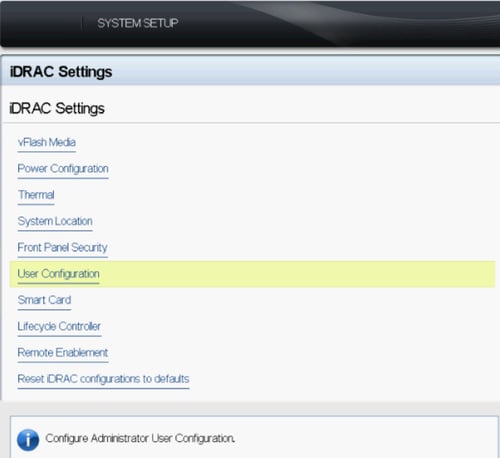
Task: Click the Configure Administrator User Configuration help text
Action: 140,438
